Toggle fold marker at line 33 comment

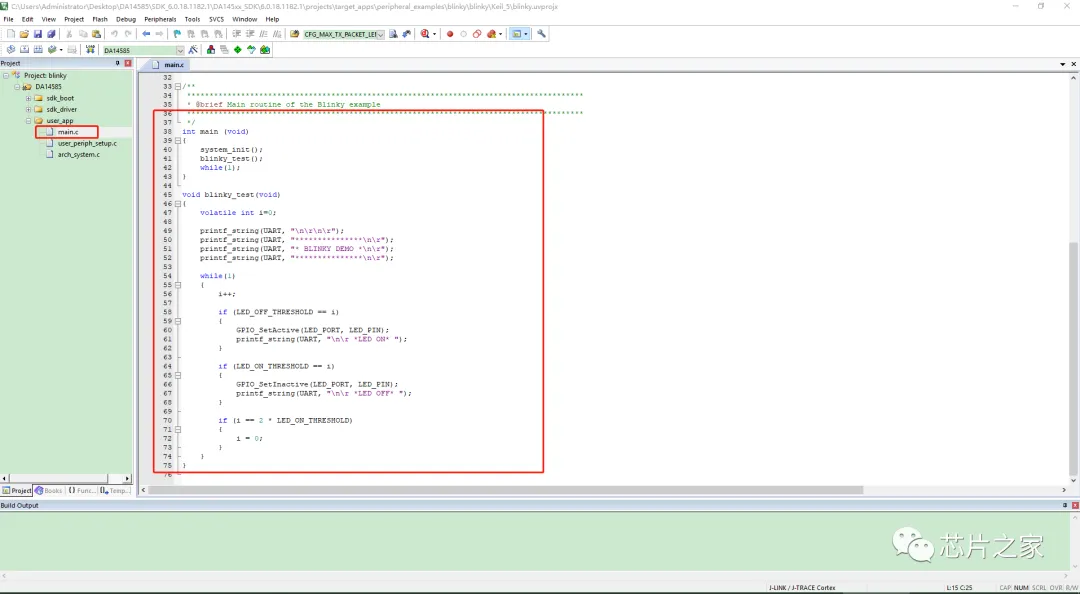(x=178, y=86)
